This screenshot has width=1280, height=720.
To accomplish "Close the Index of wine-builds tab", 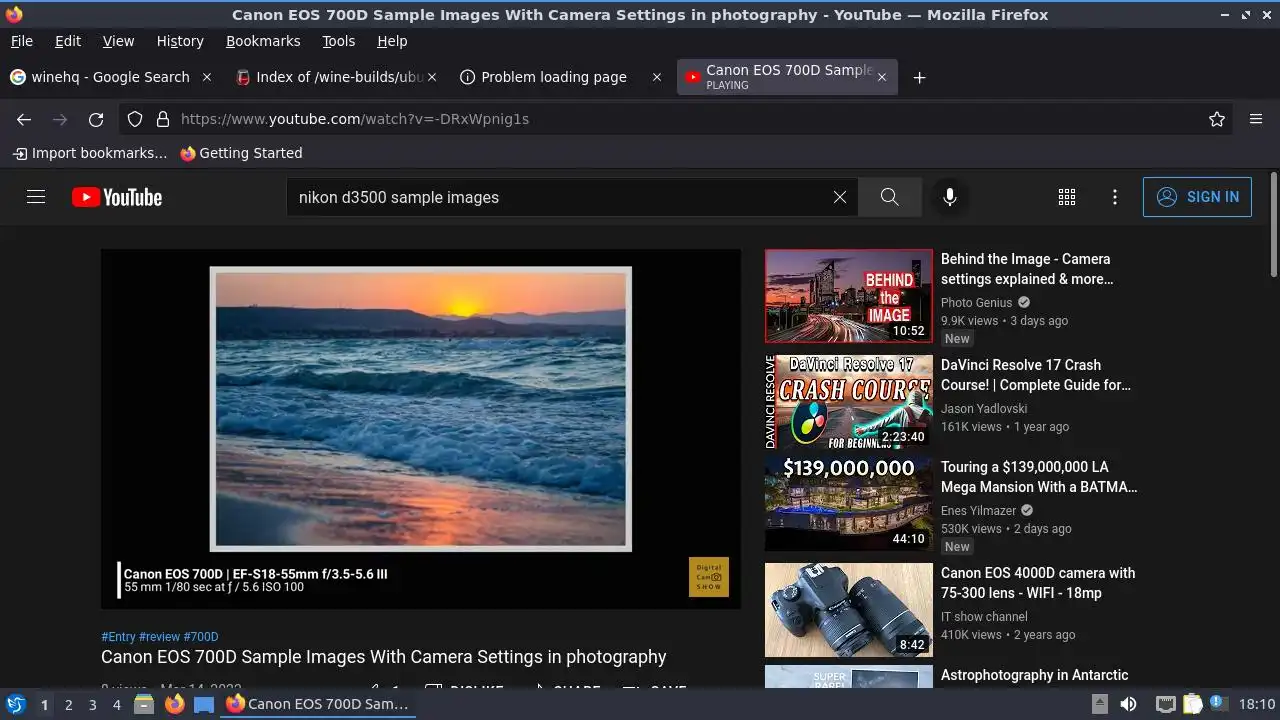I will [432, 77].
